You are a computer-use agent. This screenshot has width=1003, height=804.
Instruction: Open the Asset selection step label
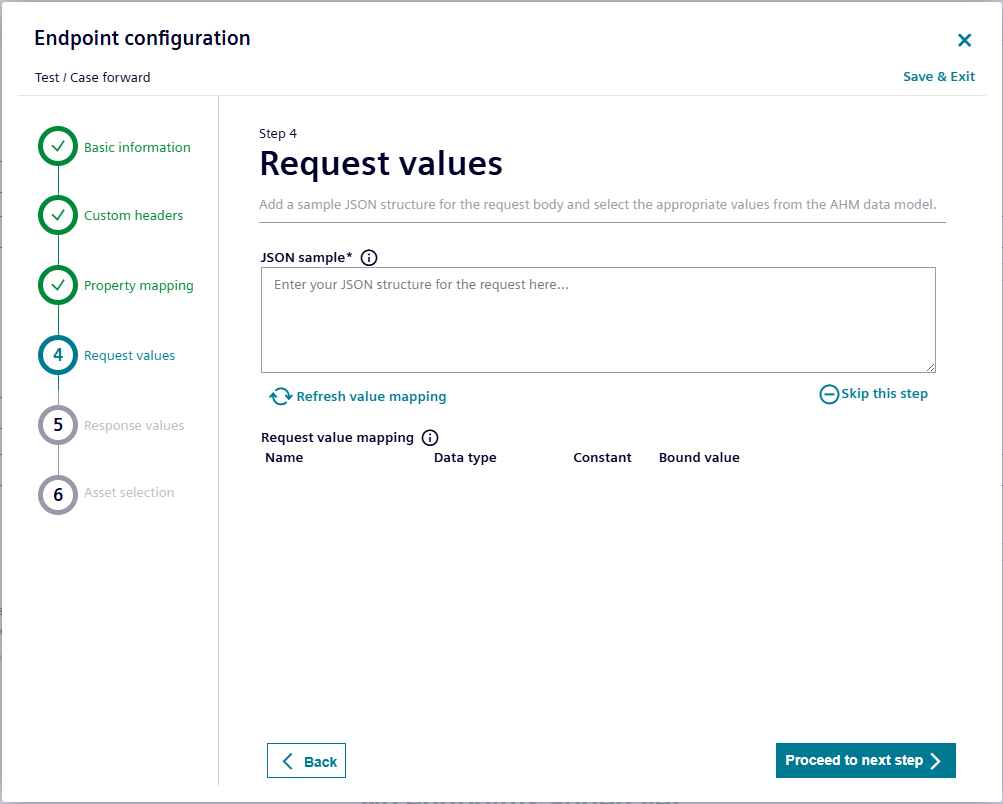tap(129, 493)
